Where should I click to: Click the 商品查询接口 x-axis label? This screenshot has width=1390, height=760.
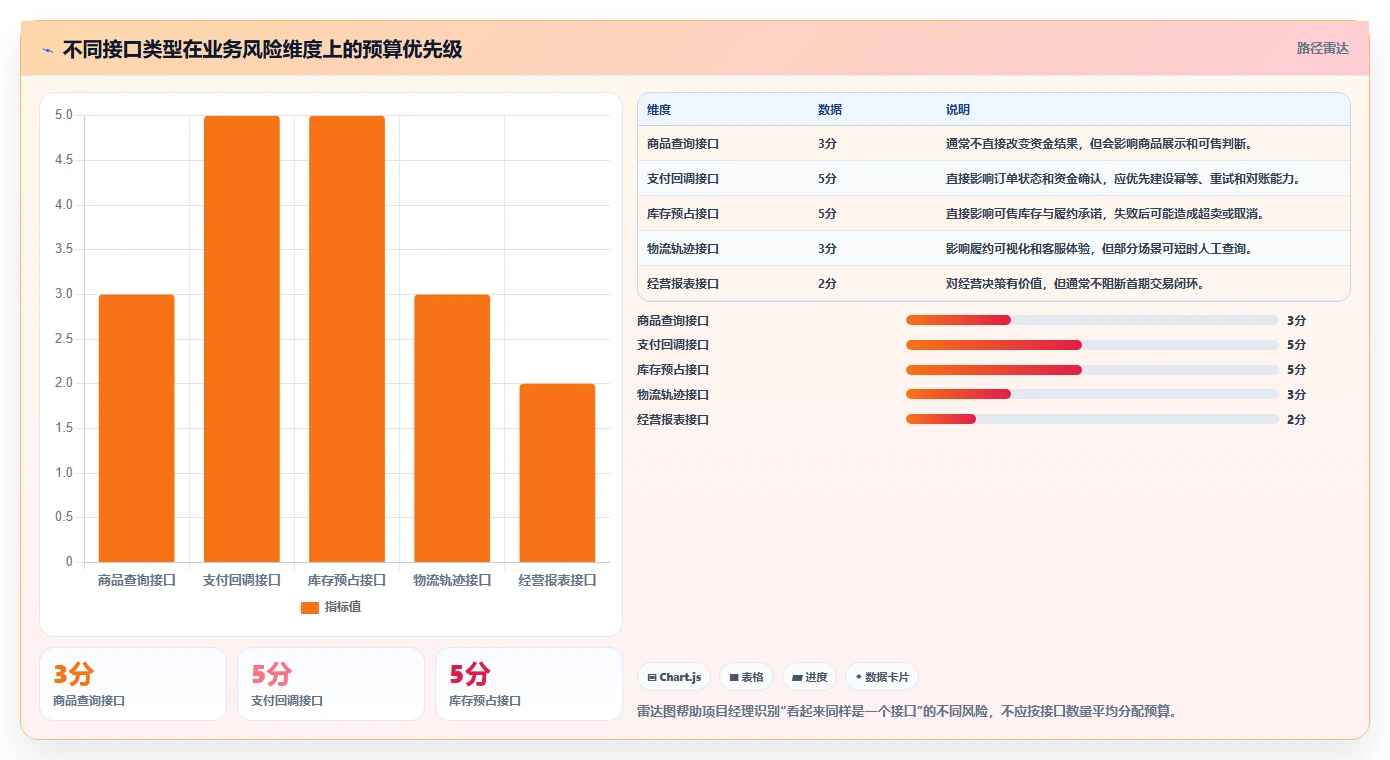click(137, 580)
